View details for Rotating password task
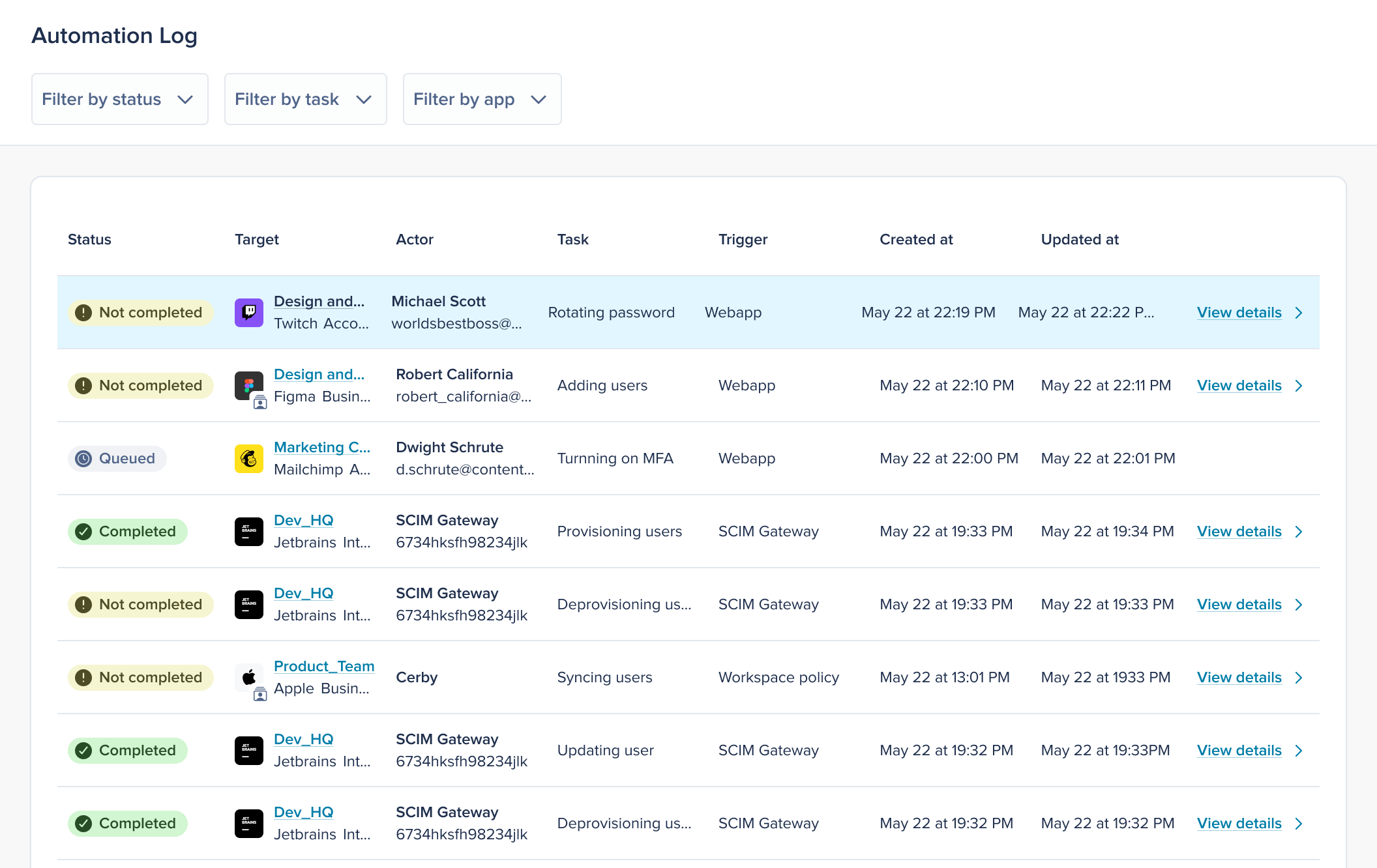 (1239, 313)
